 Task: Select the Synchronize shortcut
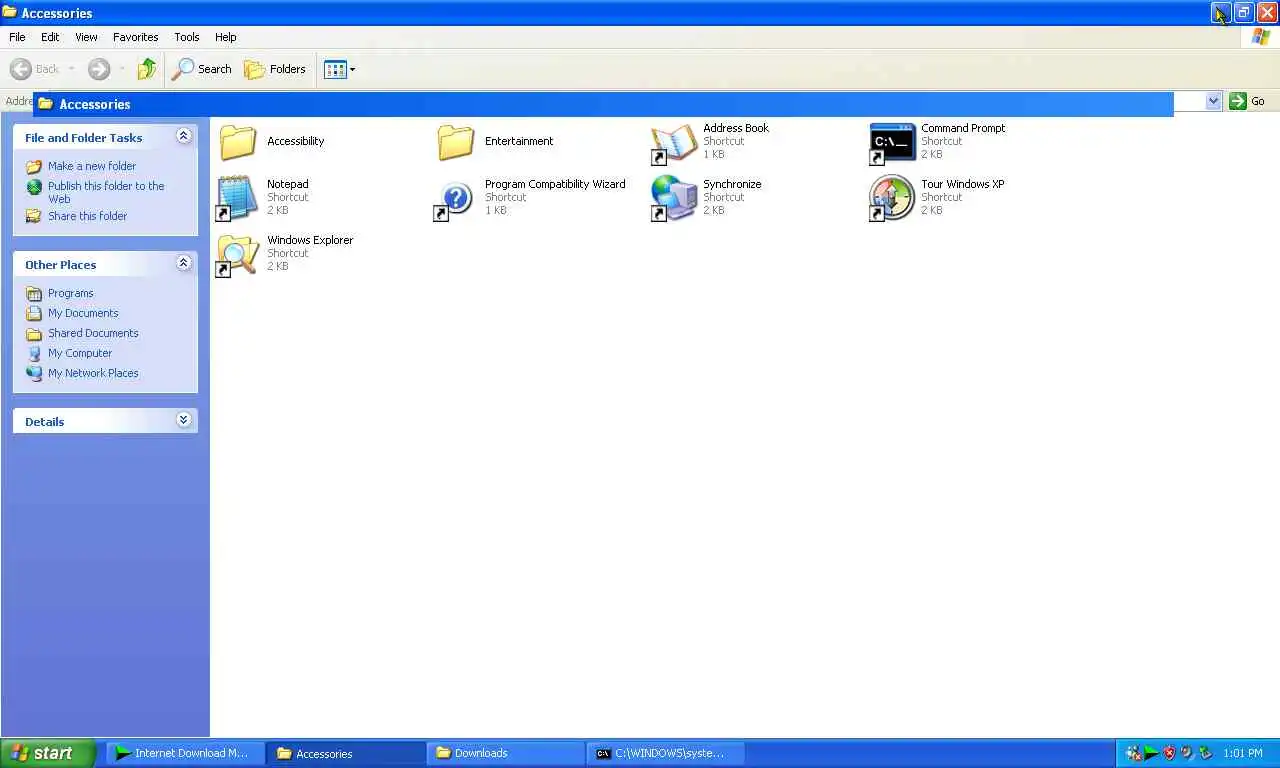pos(706,198)
